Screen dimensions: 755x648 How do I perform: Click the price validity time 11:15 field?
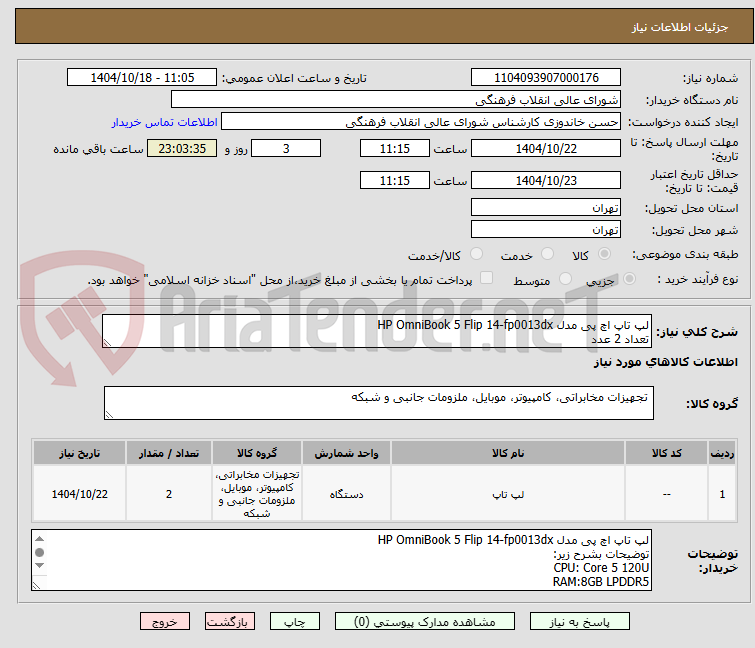click(394, 180)
